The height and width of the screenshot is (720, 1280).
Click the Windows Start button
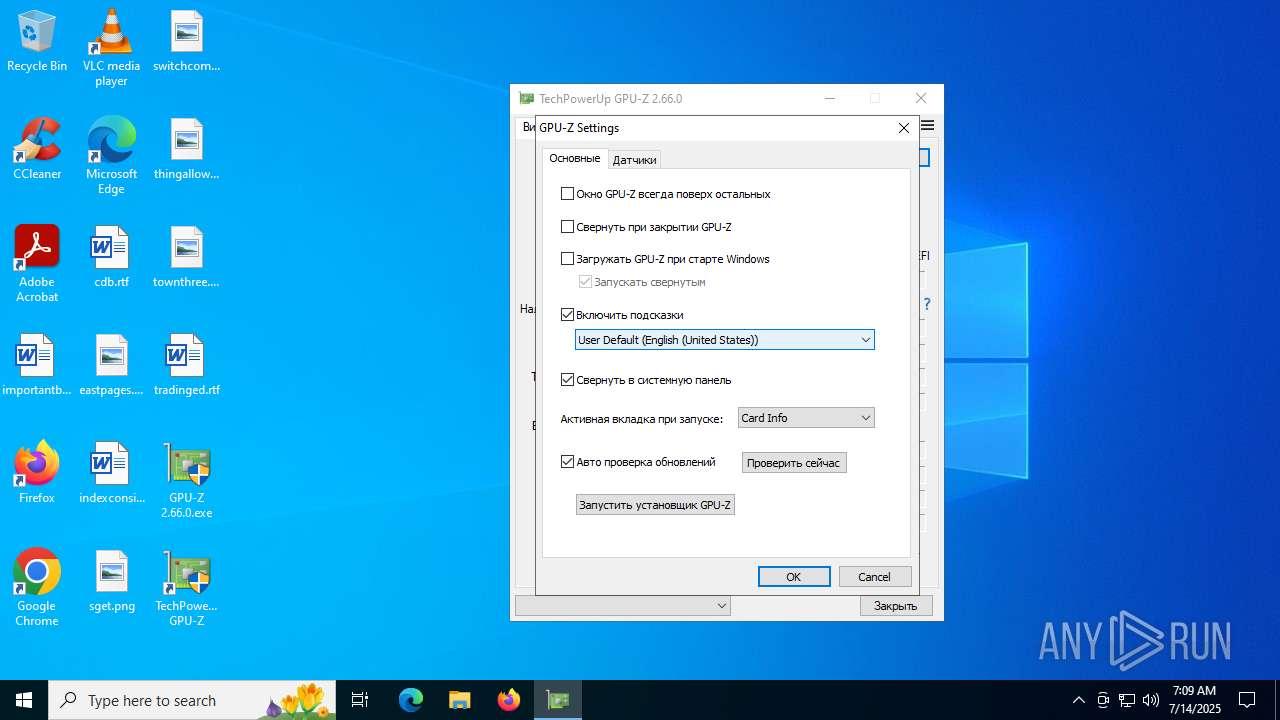(x=24, y=700)
